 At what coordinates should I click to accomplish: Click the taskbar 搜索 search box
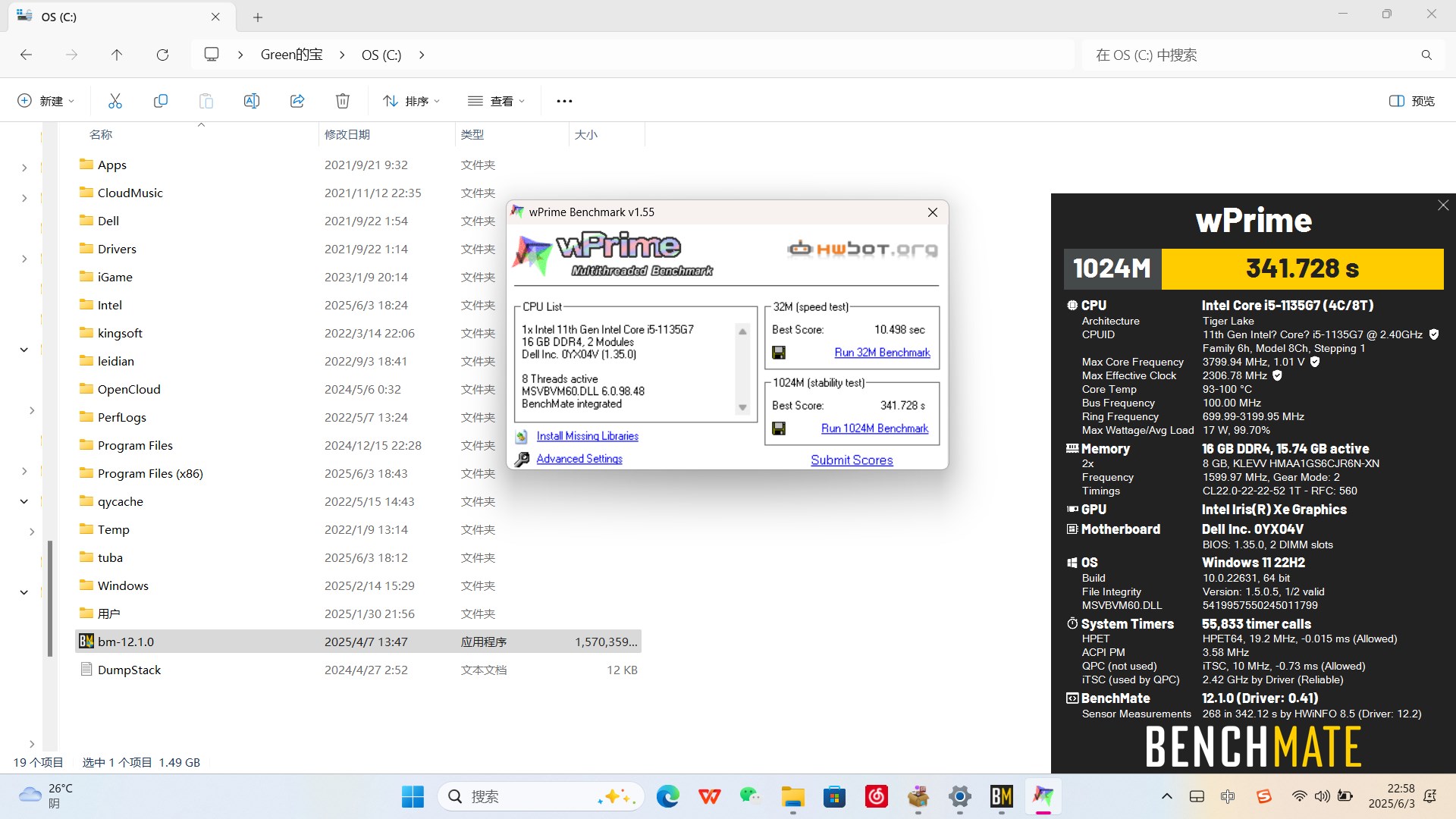click(x=540, y=796)
